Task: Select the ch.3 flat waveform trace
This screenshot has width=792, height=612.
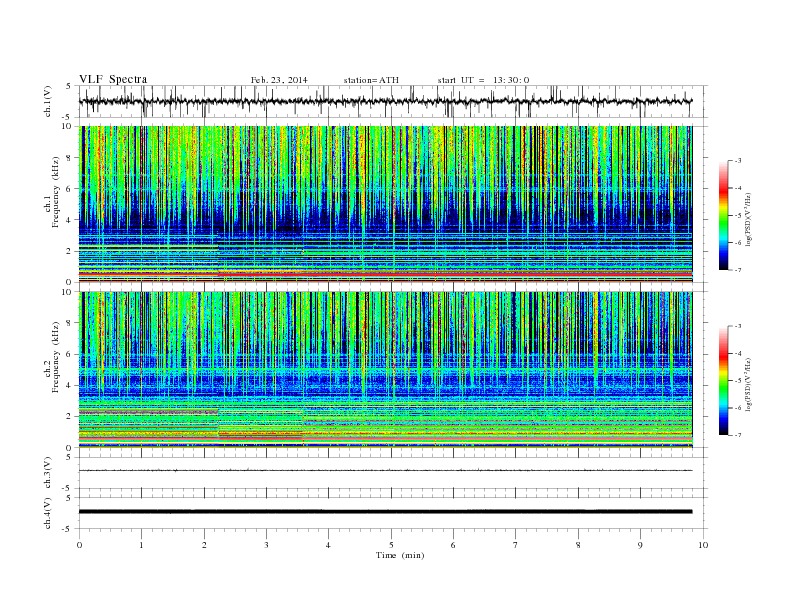Action: click(x=385, y=471)
